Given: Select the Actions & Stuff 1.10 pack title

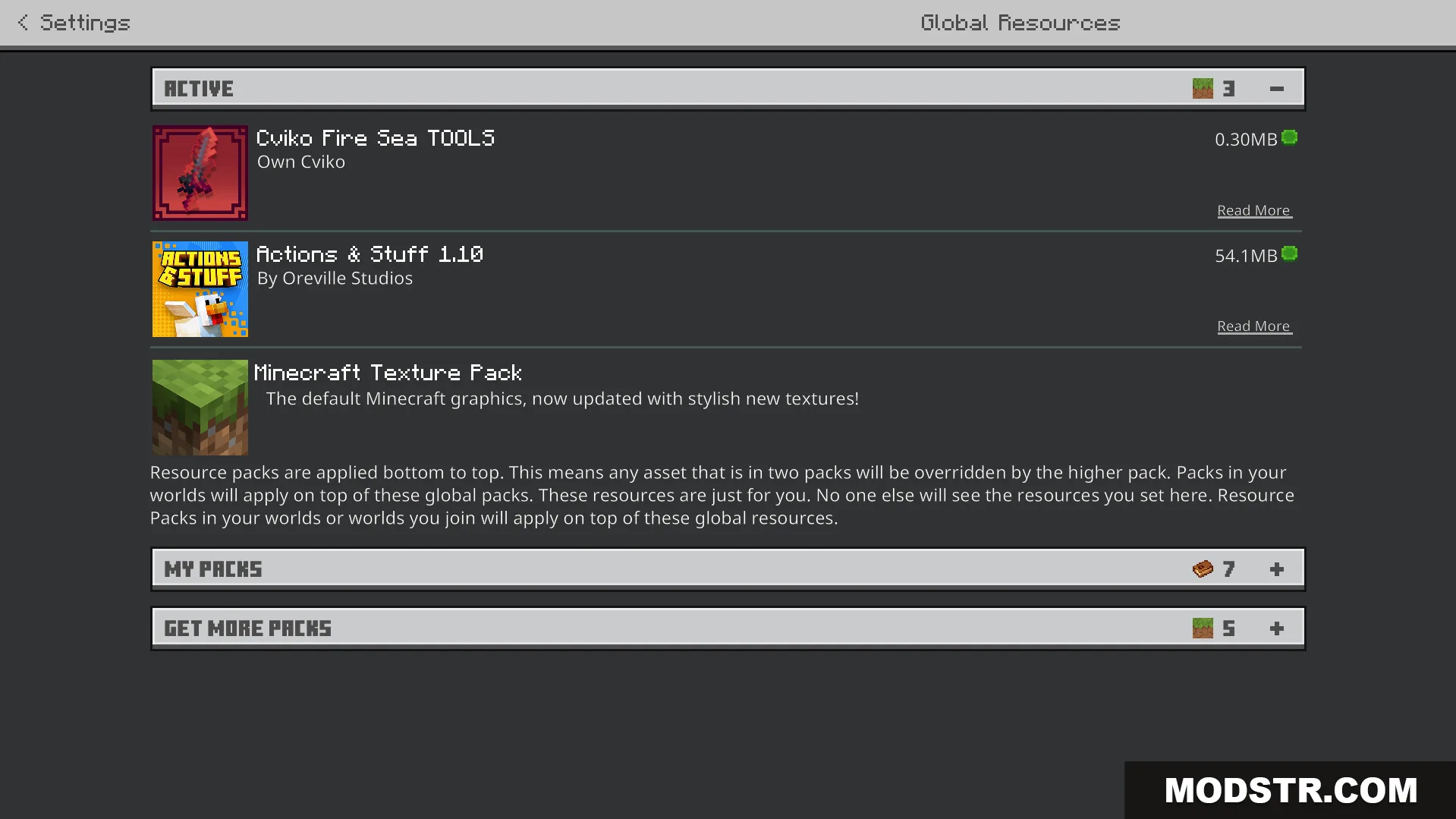Looking at the screenshot, I should click(370, 254).
